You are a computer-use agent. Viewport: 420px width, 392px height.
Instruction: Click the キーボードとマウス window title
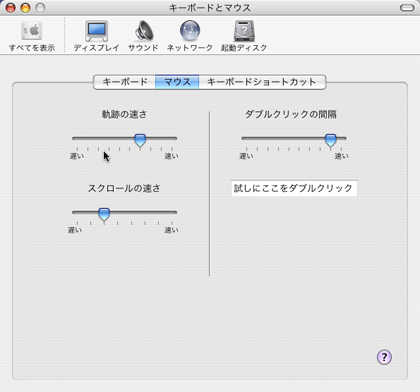(210, 8)
